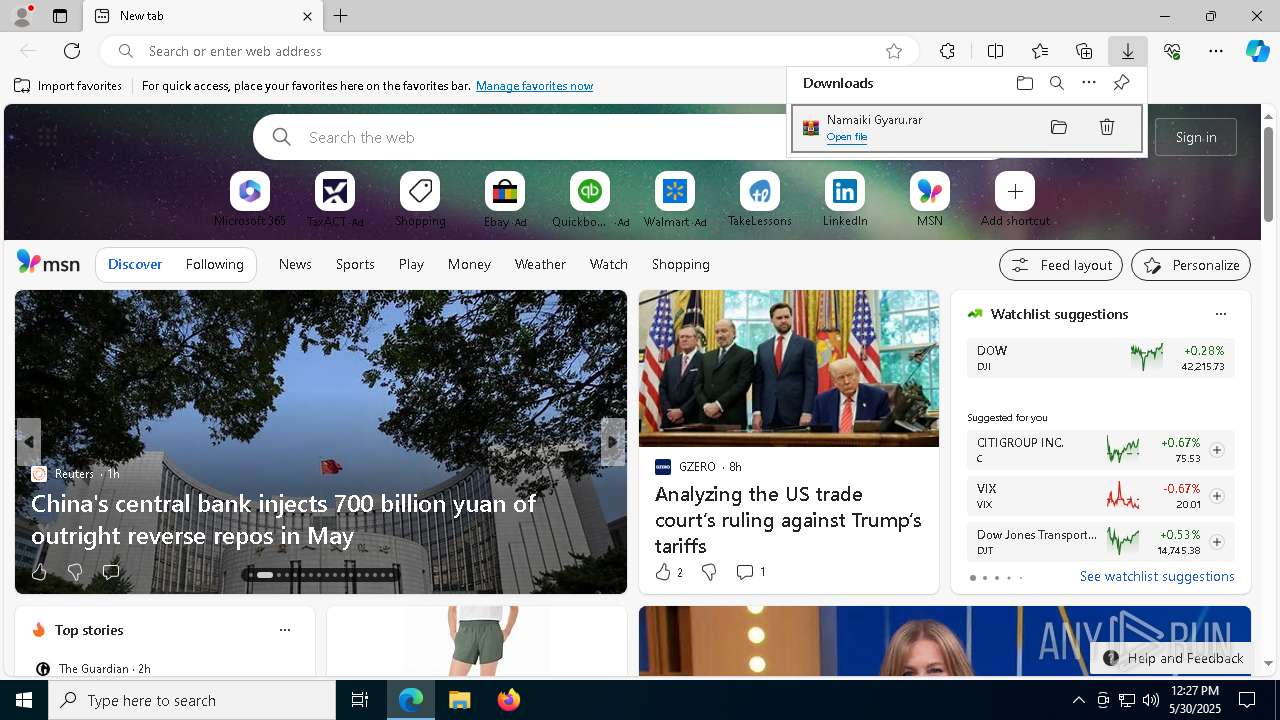
Task: Add Citigroup Inc. to watchlist
Action: point(1216,450)
